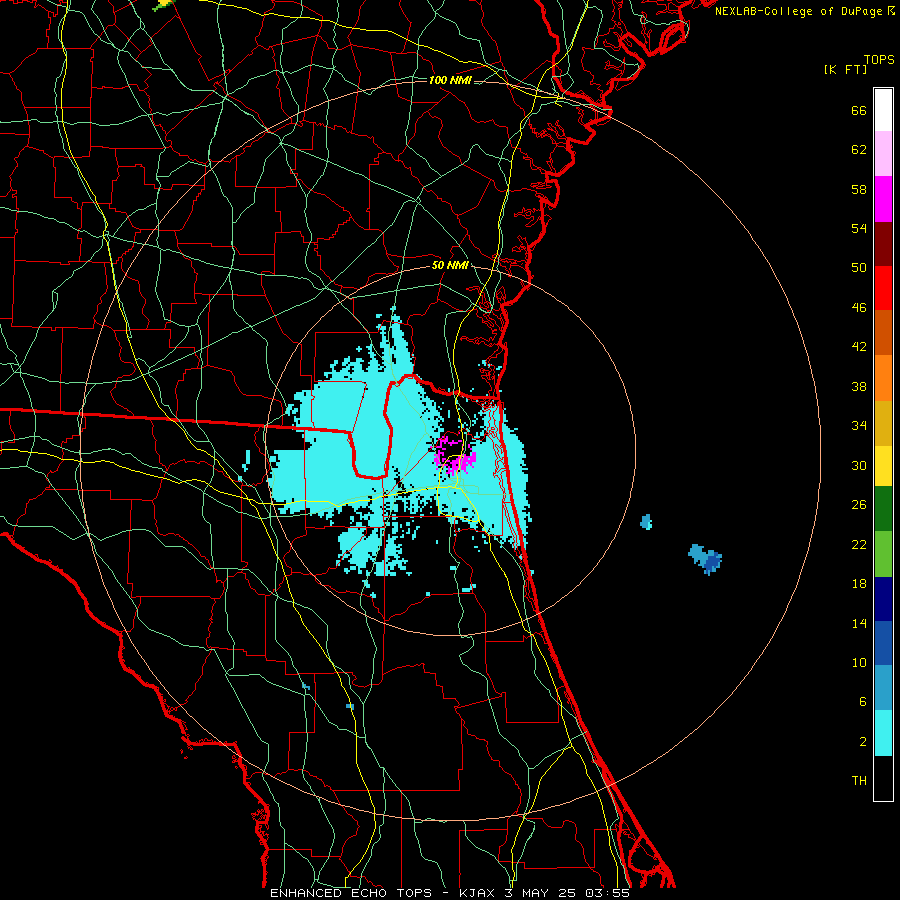
Task: Pick the dark red legend swatch
Action: point(883,243)
